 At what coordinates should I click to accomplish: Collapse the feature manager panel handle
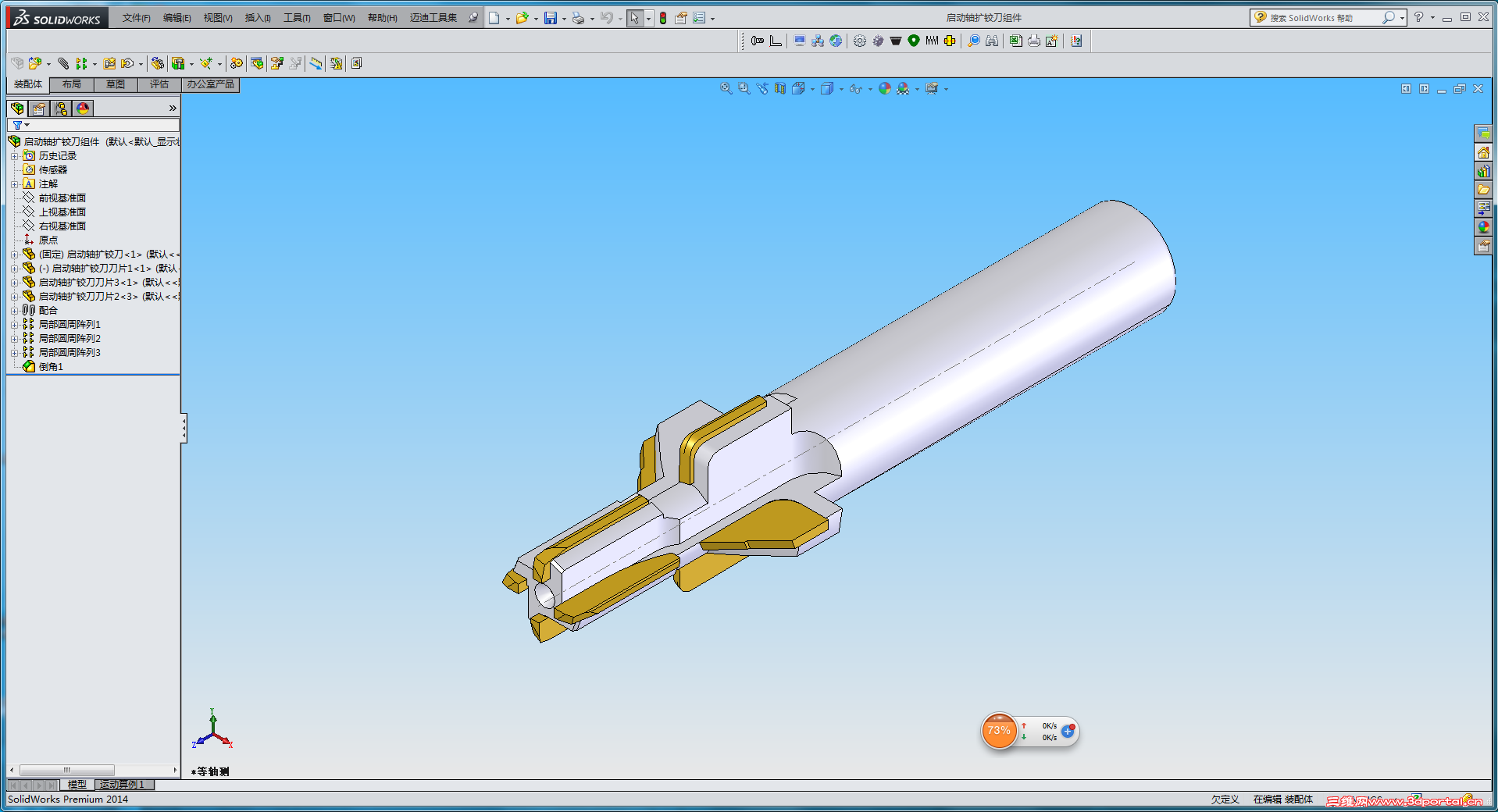pyautogui.click(x=184, y=428)
